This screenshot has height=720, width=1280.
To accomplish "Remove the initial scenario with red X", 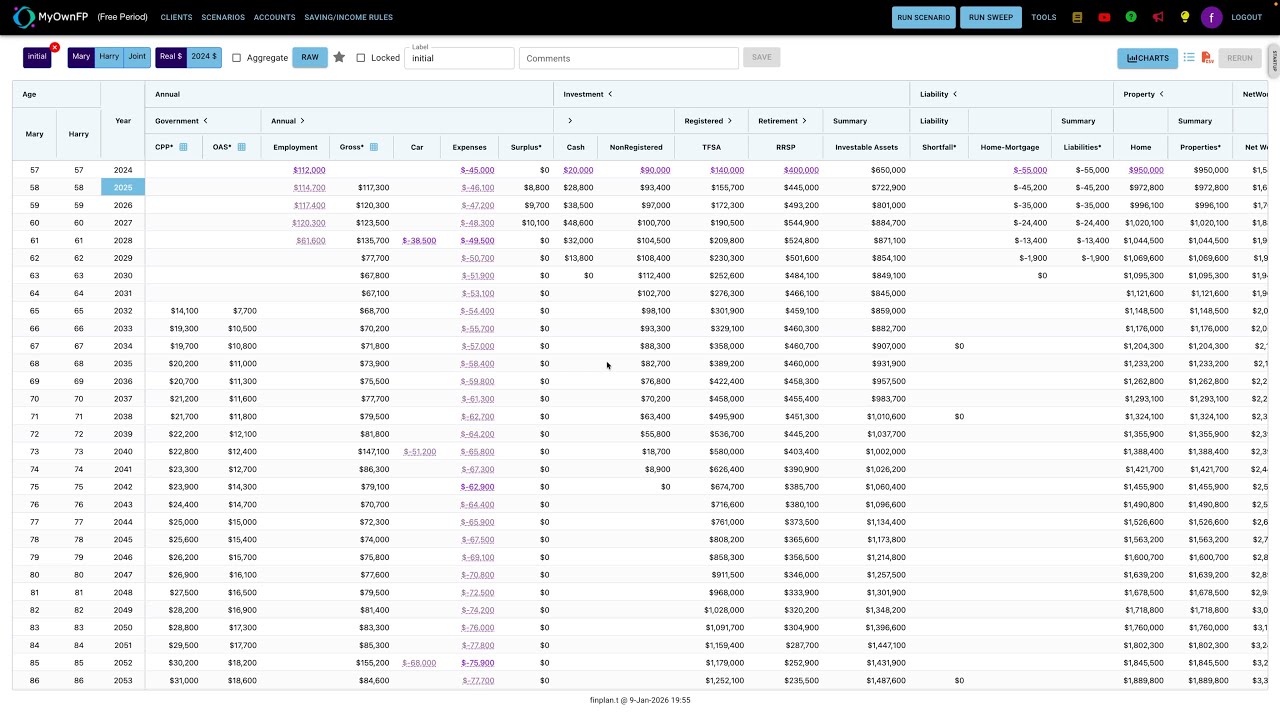I will (x=54, y=48).
